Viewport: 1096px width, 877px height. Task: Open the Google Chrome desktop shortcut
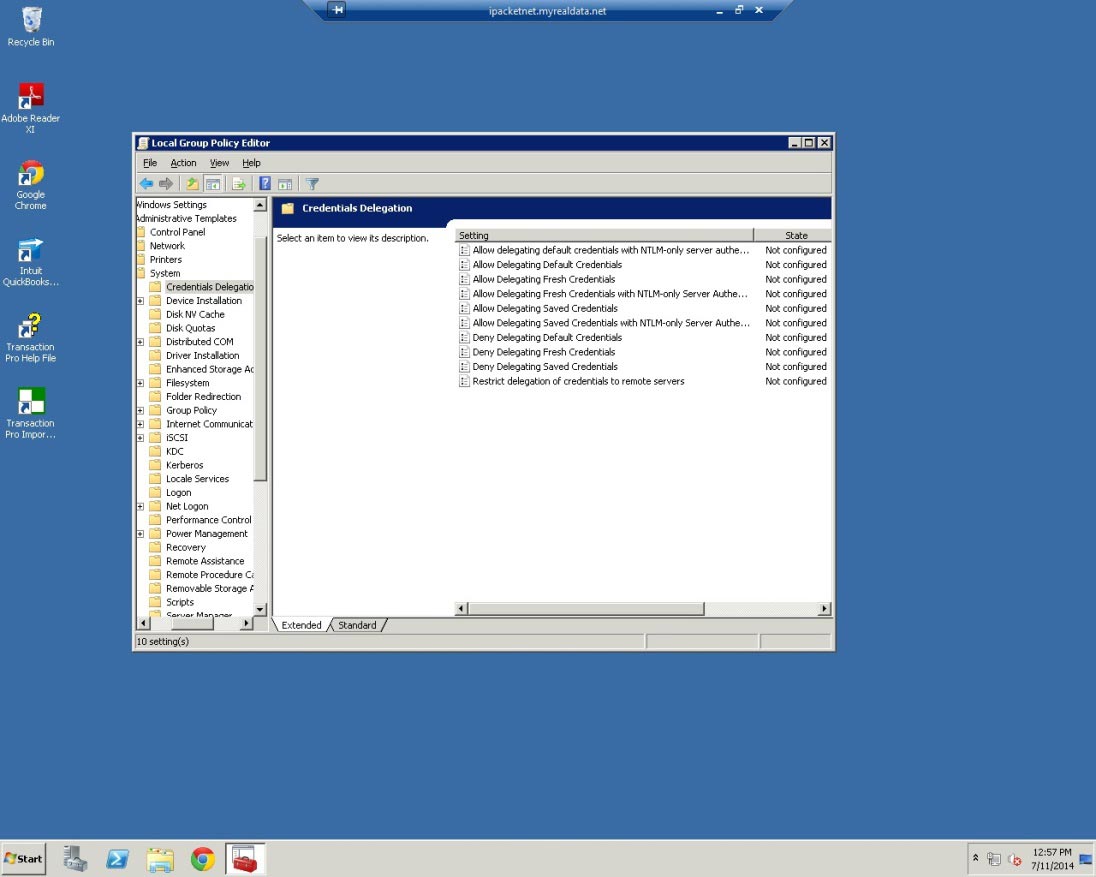click(x=30, y=185)
